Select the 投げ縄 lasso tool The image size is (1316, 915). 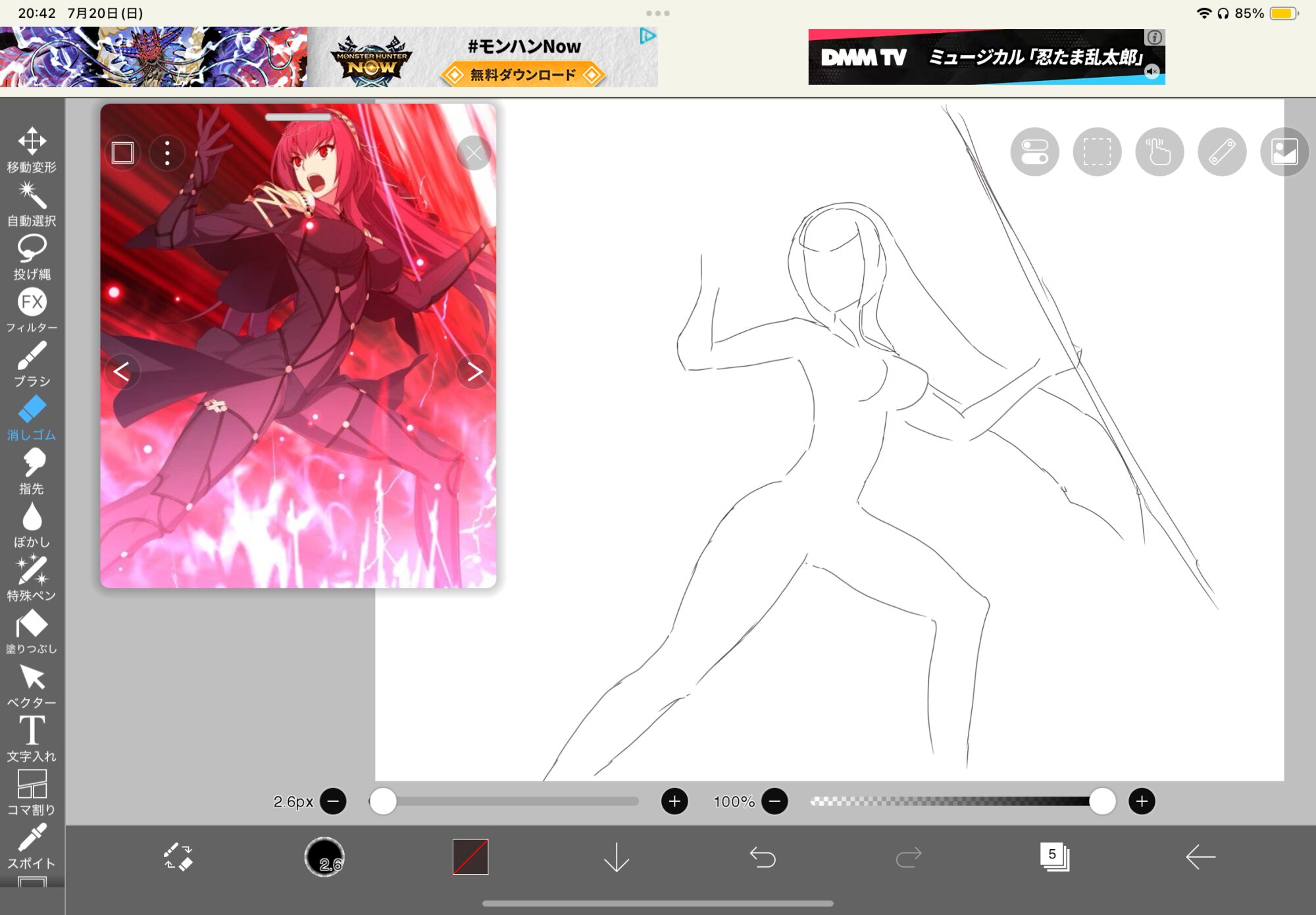click(x=32, y=257)
